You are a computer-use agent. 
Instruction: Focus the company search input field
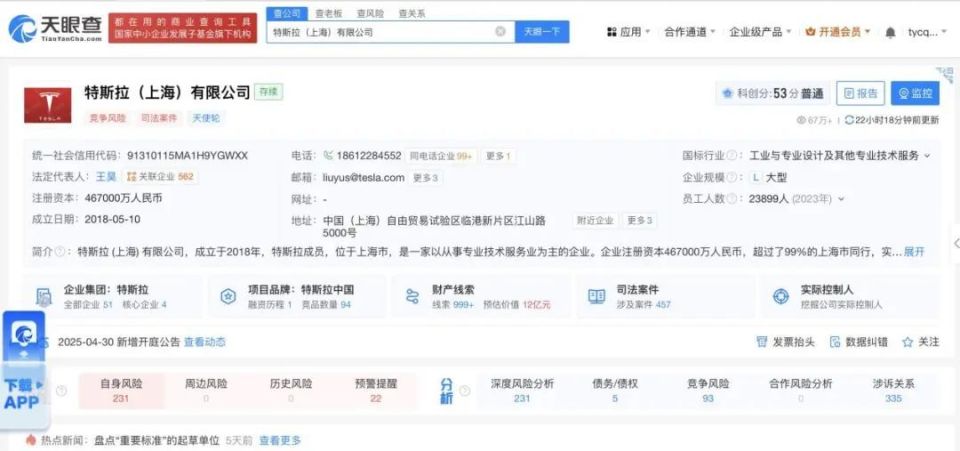390,32
